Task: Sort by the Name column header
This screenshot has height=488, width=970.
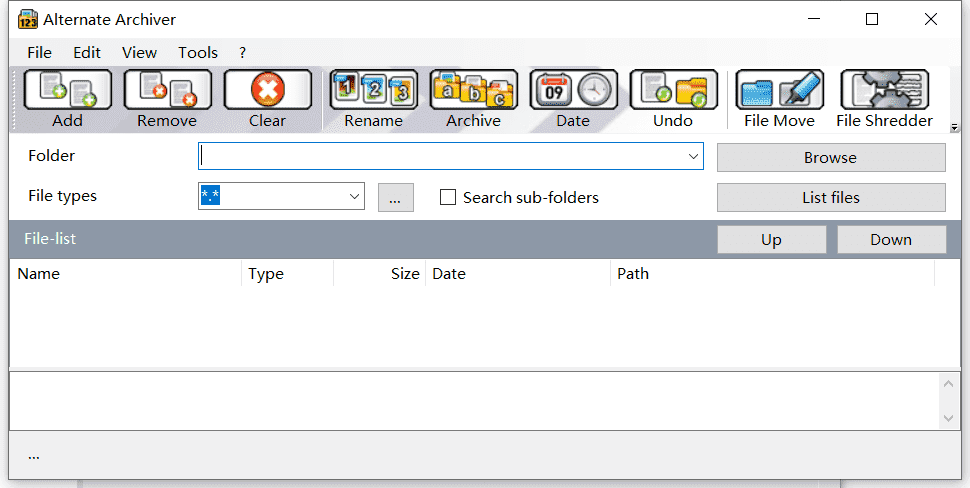Action: tap(126, 273)
